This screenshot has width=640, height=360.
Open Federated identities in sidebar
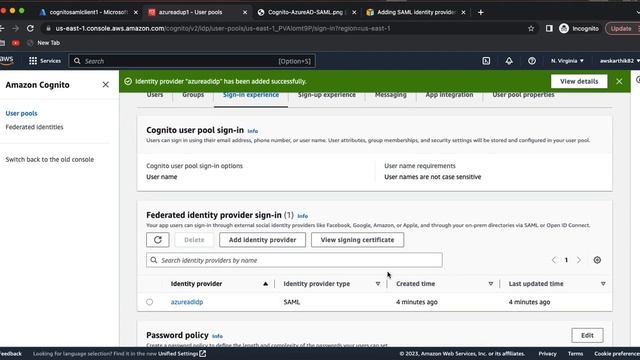pyautogui.click(x=34, y=127)
